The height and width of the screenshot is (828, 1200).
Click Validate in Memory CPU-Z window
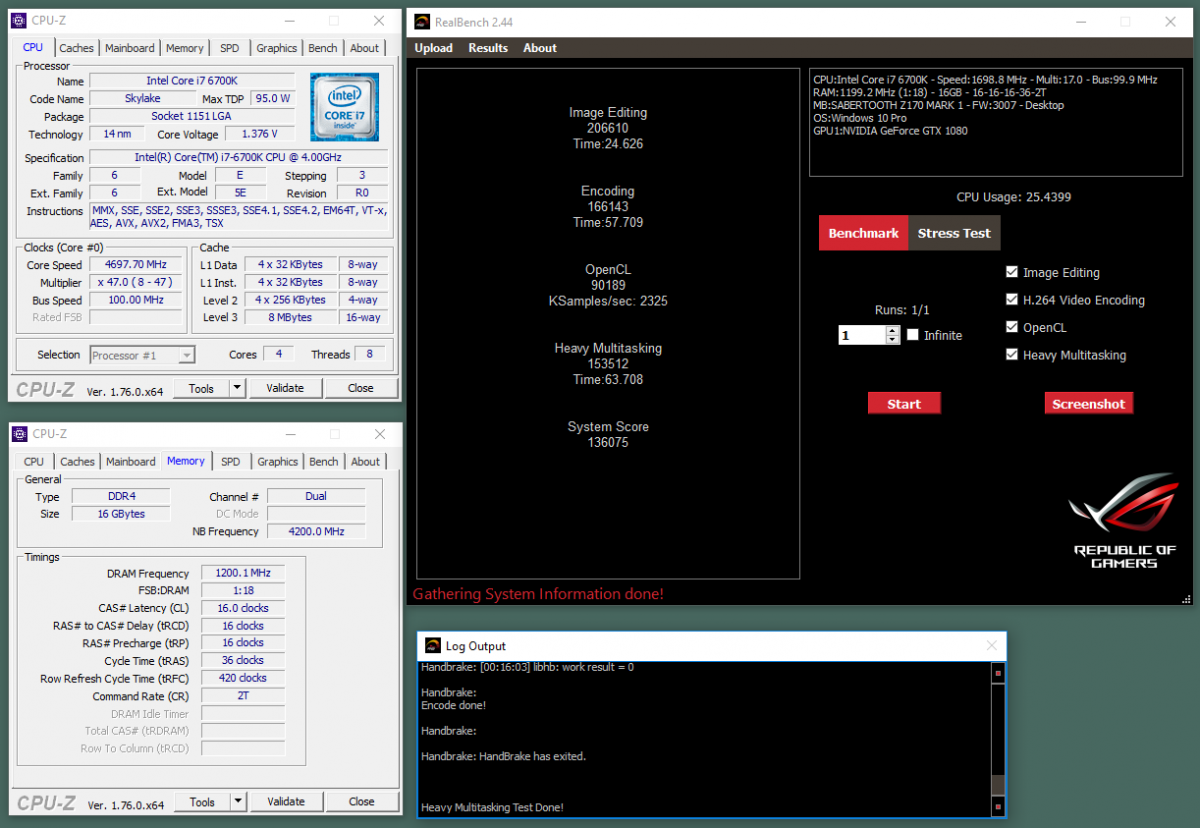[x=286, y=801]
